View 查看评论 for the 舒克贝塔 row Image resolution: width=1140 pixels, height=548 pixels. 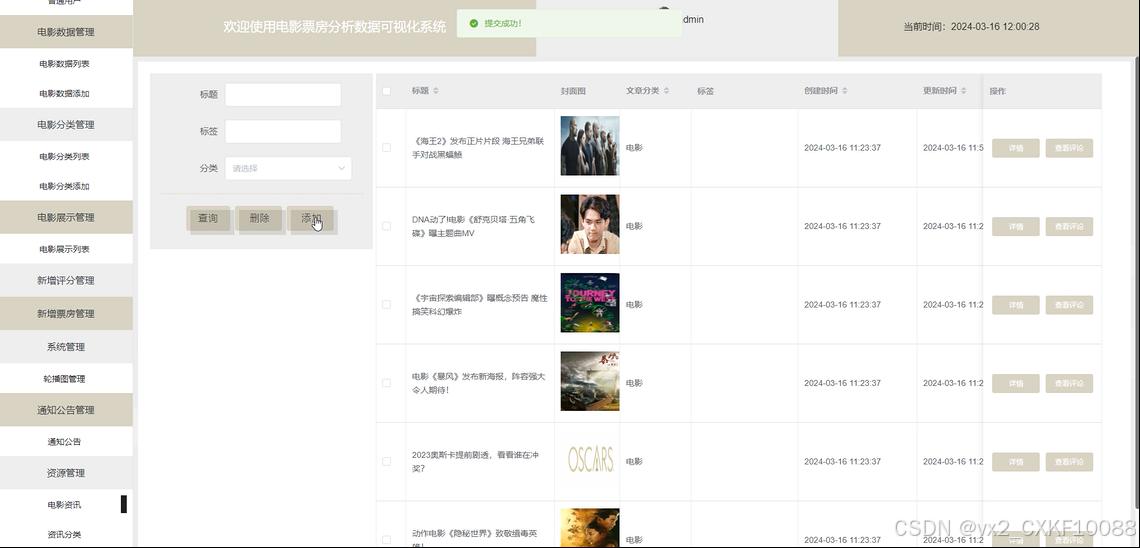pyautogui.click(x=1069, y=227)
